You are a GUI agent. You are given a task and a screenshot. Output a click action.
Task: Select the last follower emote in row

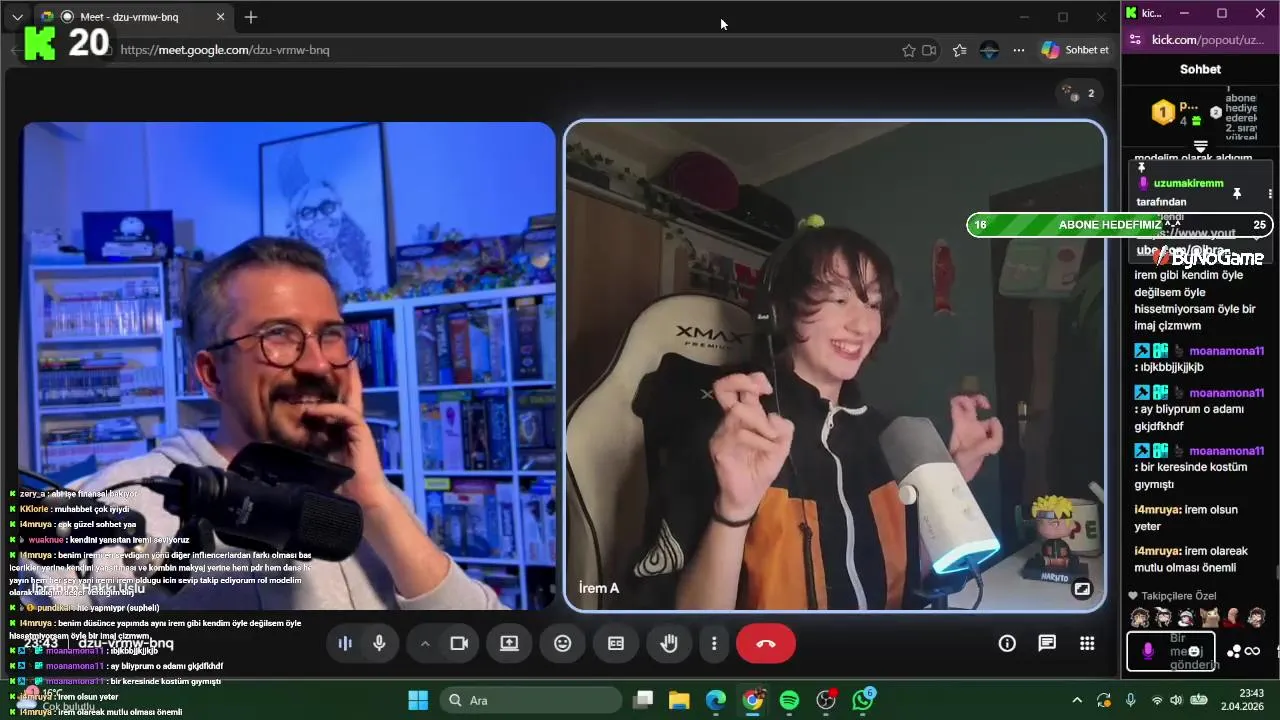pos(1257,617)
